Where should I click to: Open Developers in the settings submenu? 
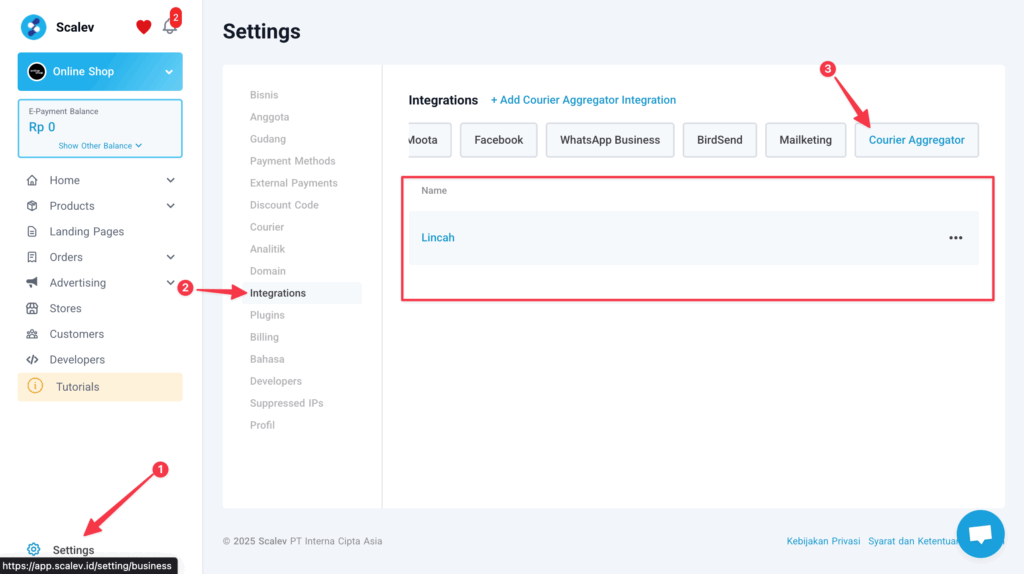coord(276,381)
